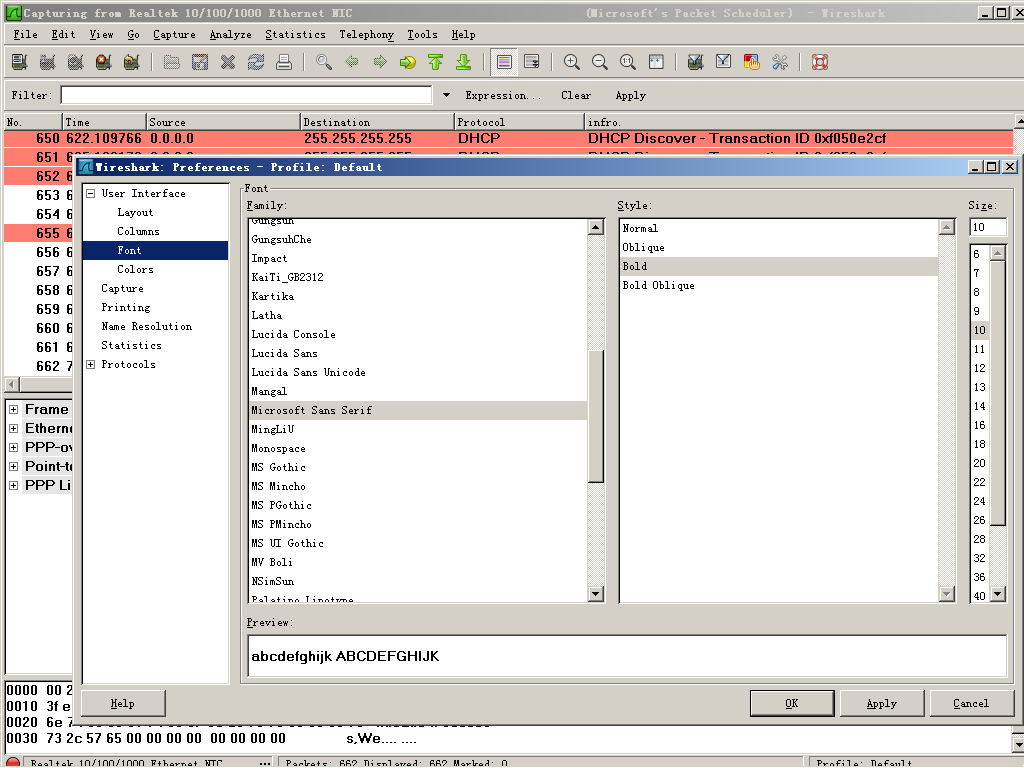
Task: Open the Statistics menu
Action: click(295, 34)
